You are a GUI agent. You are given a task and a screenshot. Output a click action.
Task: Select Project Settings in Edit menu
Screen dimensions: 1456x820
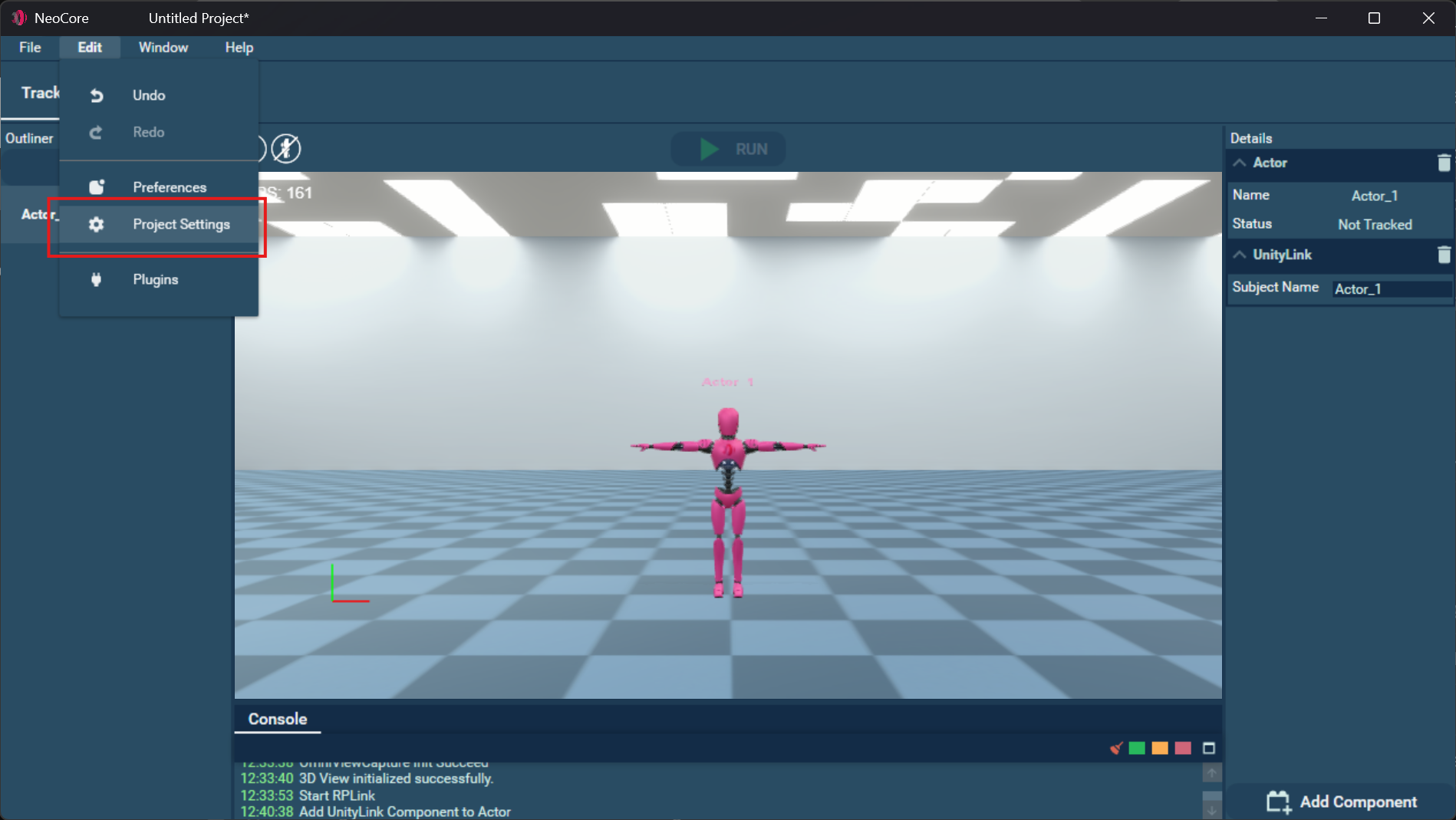pyautogui.click(x=181, y=224)
